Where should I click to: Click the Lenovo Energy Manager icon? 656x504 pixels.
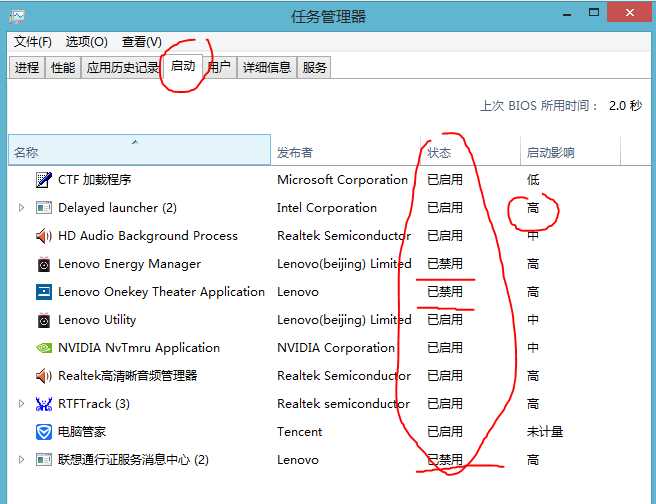44,264
